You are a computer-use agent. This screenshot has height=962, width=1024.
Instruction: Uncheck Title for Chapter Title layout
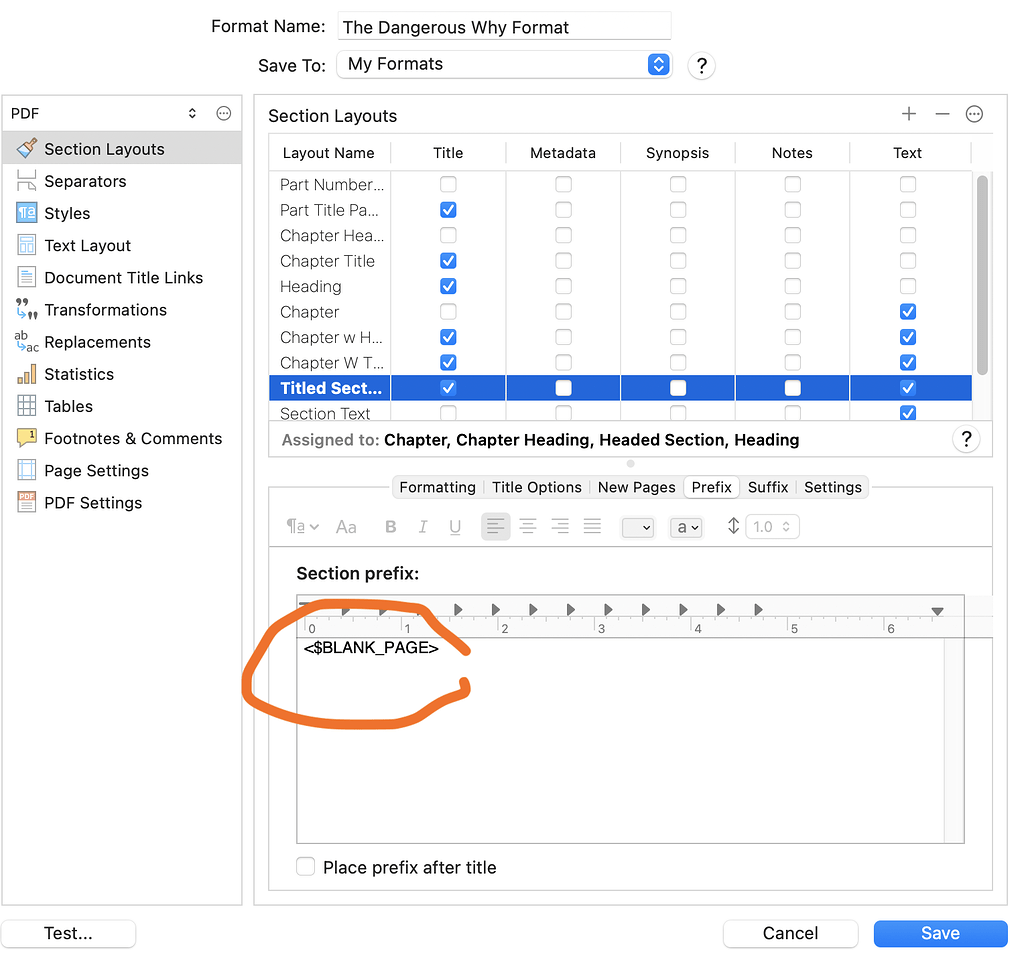448,261
